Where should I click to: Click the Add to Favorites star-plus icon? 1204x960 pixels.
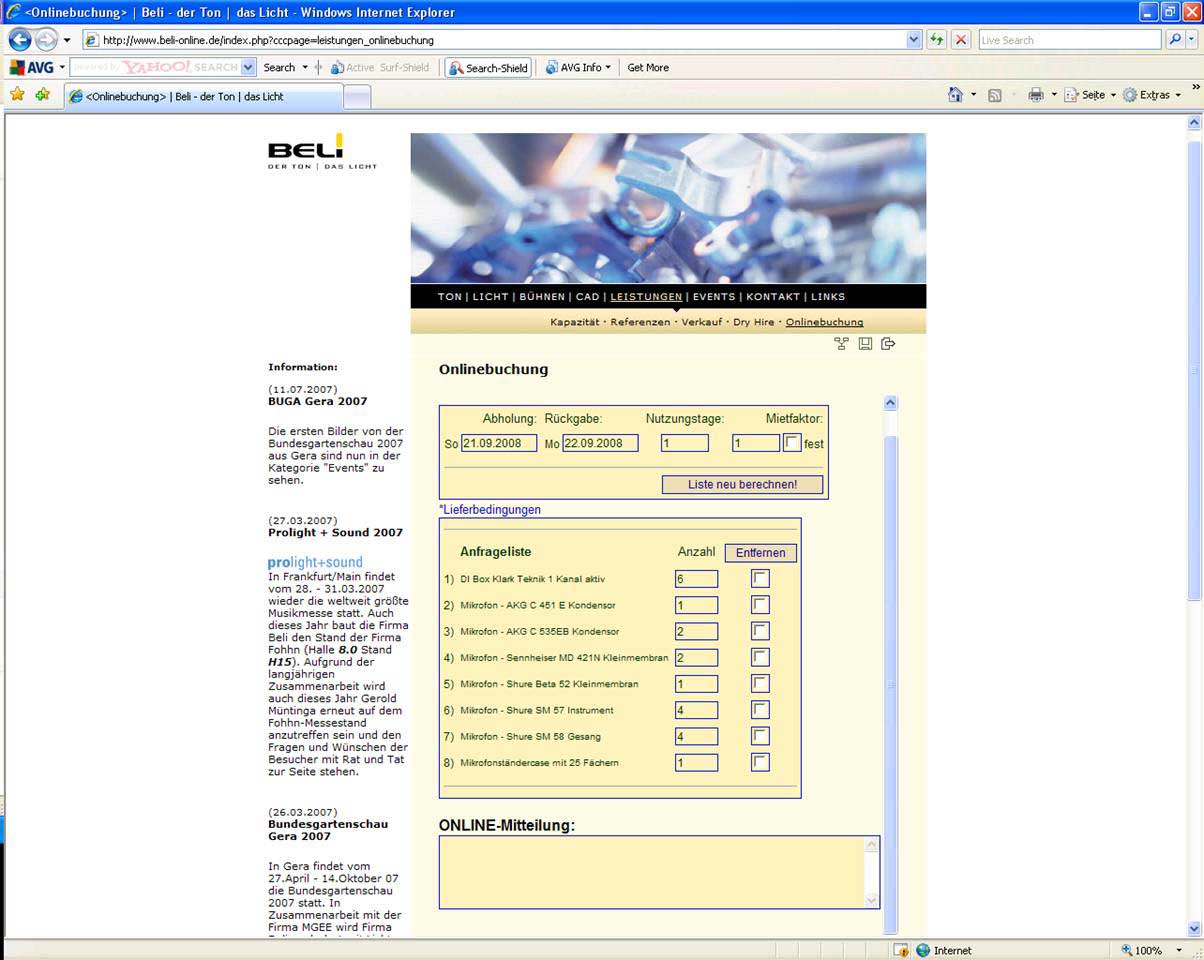[x=42, y=95]
